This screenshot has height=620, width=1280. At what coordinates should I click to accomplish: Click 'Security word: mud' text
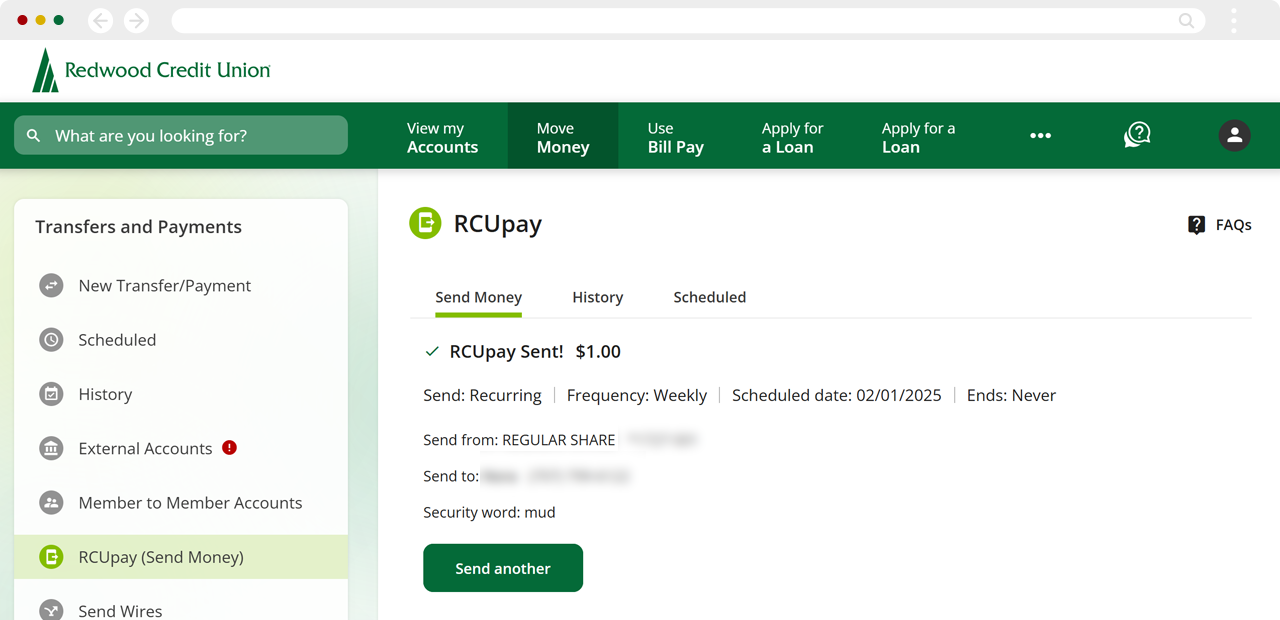489,512
